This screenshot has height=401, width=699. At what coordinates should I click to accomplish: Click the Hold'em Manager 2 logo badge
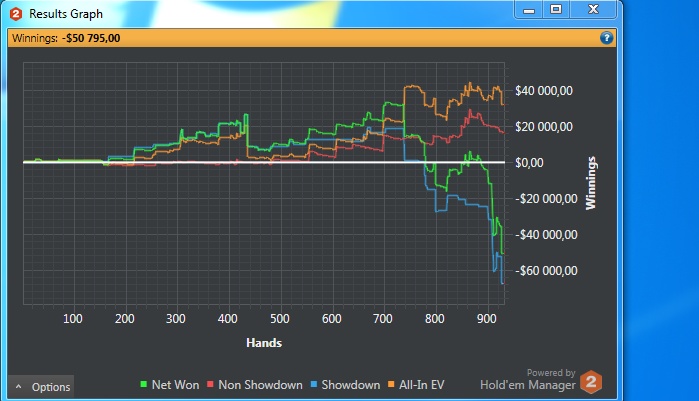point(591,382)
